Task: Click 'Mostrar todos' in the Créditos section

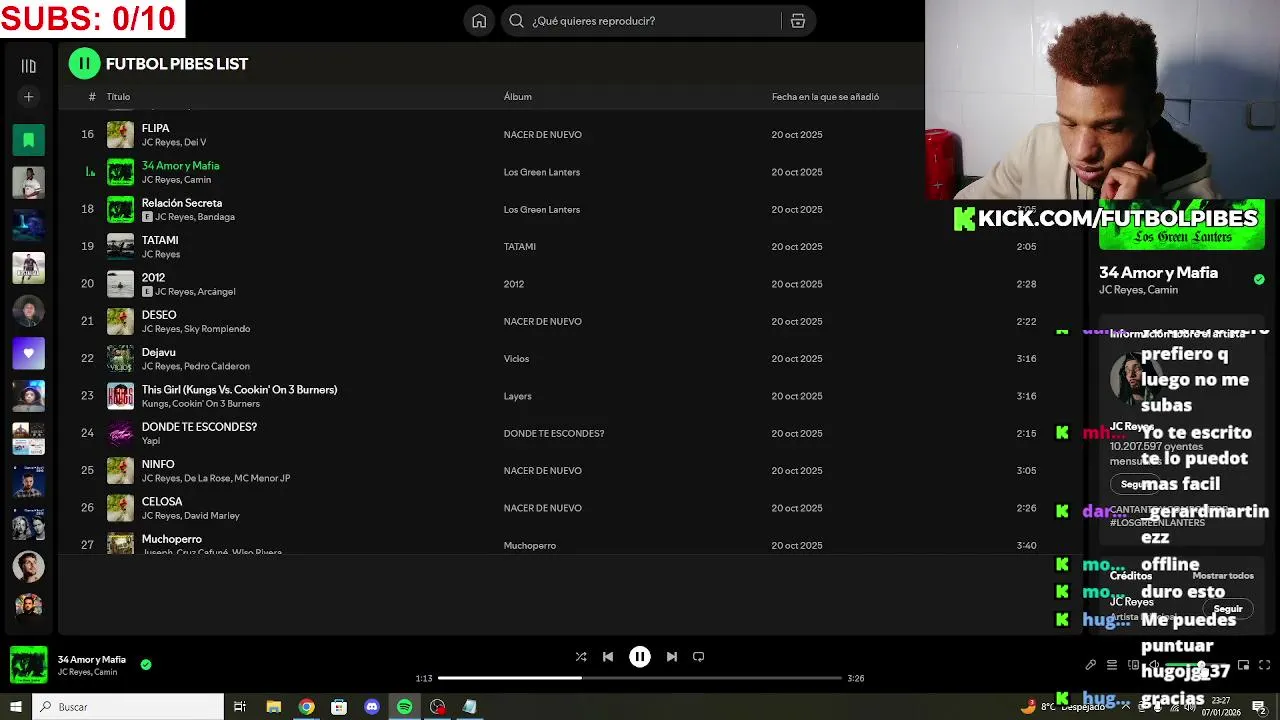Action: (1223, 576)
